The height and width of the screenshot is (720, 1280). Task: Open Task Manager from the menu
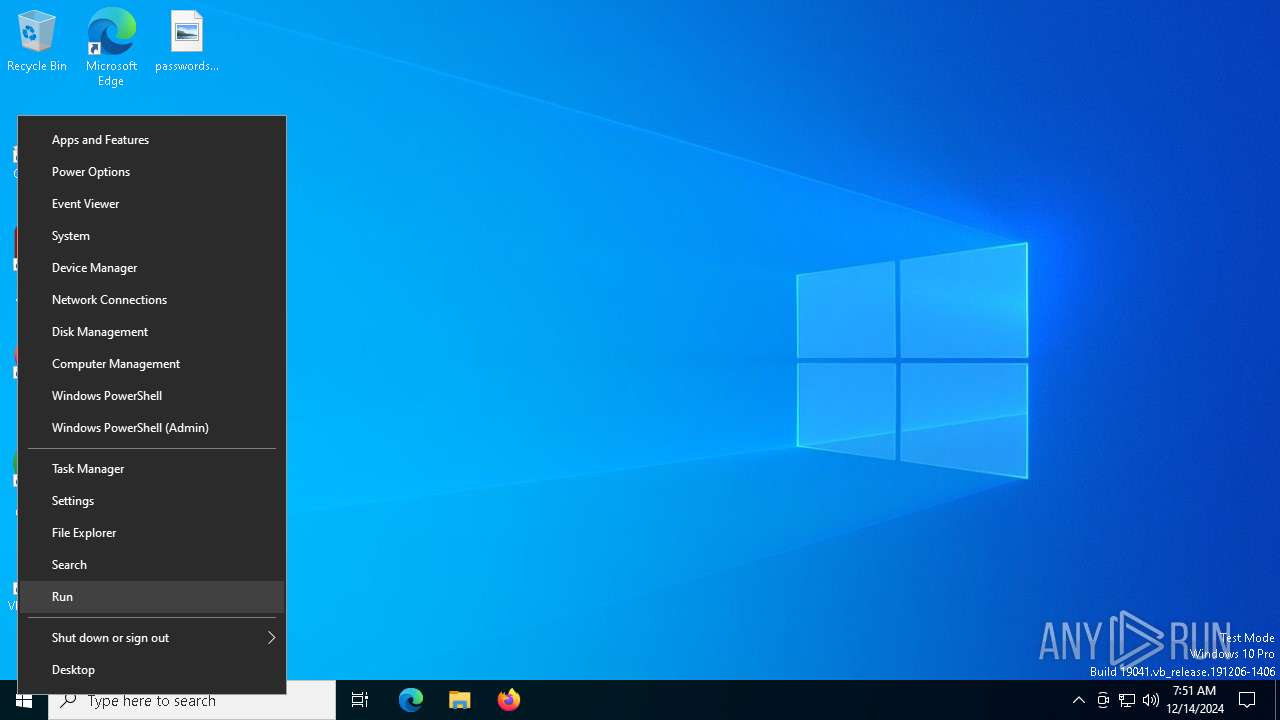(152, 469)
